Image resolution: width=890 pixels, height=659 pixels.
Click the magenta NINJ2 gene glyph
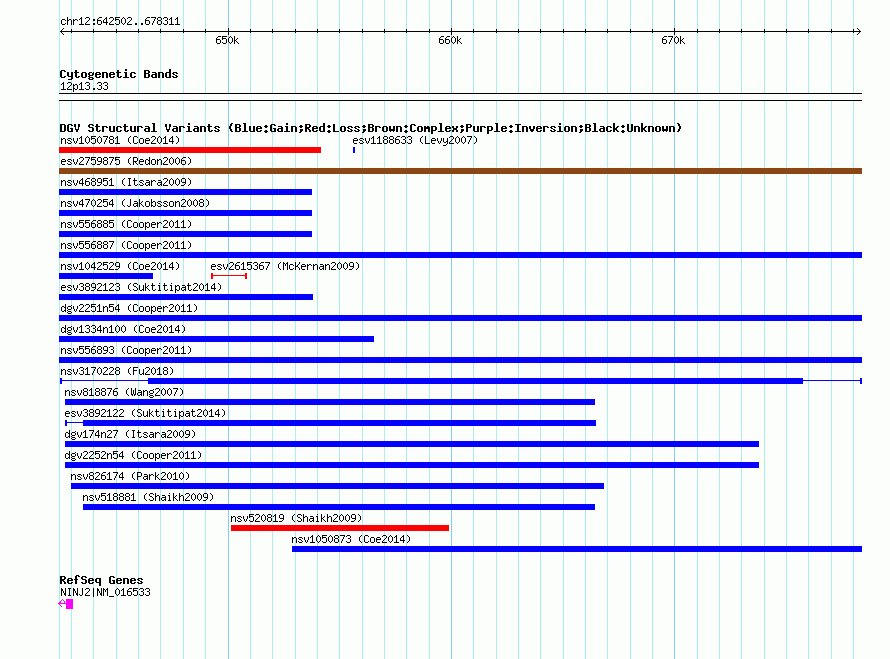pos(66,604)
